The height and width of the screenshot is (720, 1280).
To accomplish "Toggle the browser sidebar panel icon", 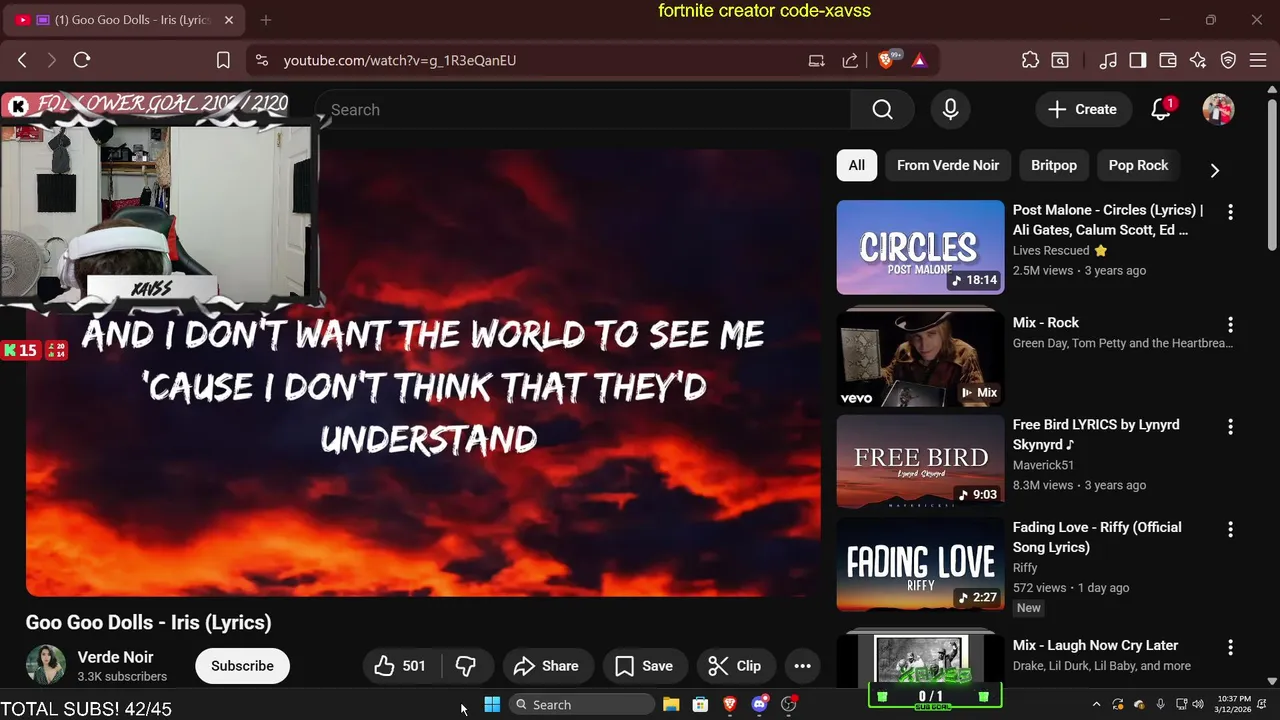I will tap(1138, 60).
